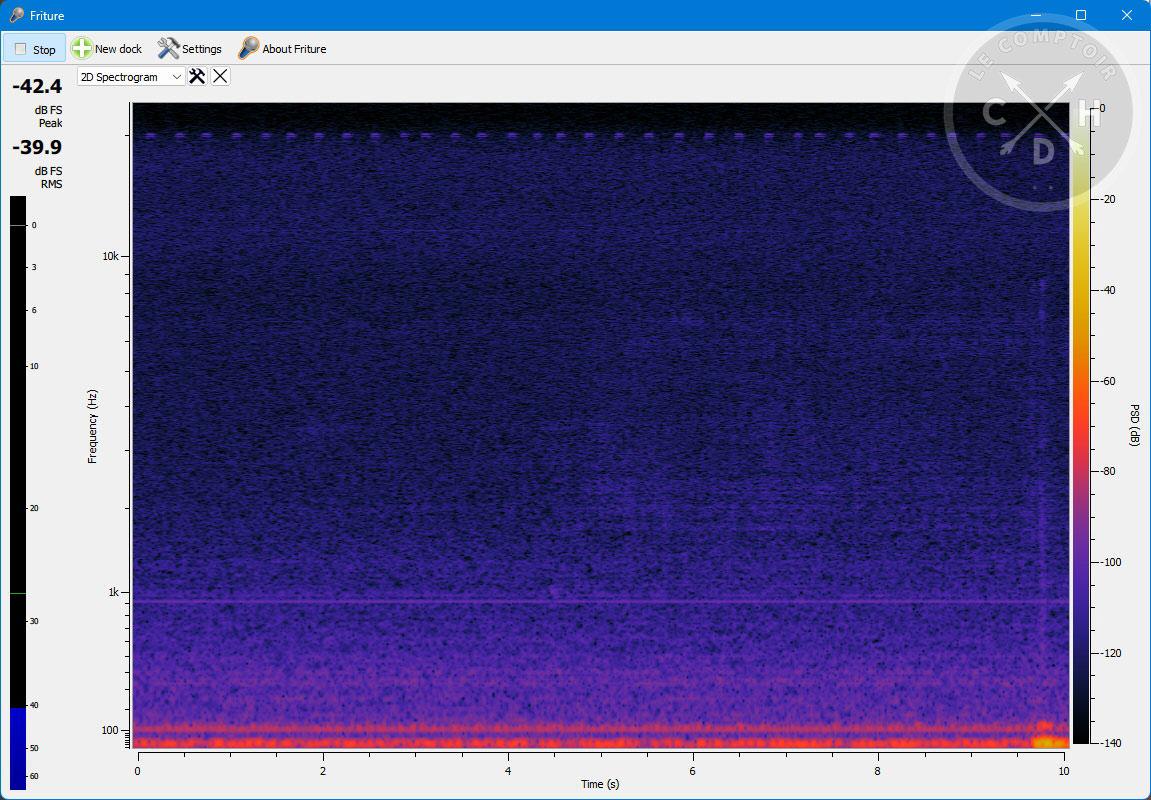This screenshot has height=800, width=1151.
Task: Click the -42.4 dB FS peak readout
Action: 37,87
